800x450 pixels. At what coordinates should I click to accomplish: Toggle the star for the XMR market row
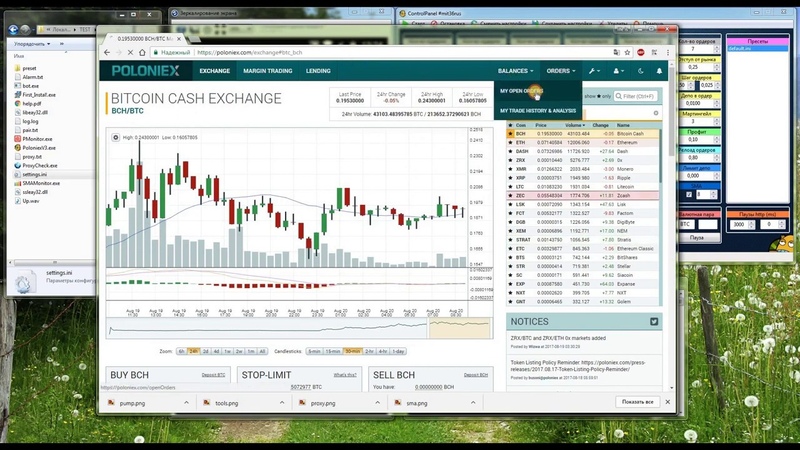[x=510, y=169]
